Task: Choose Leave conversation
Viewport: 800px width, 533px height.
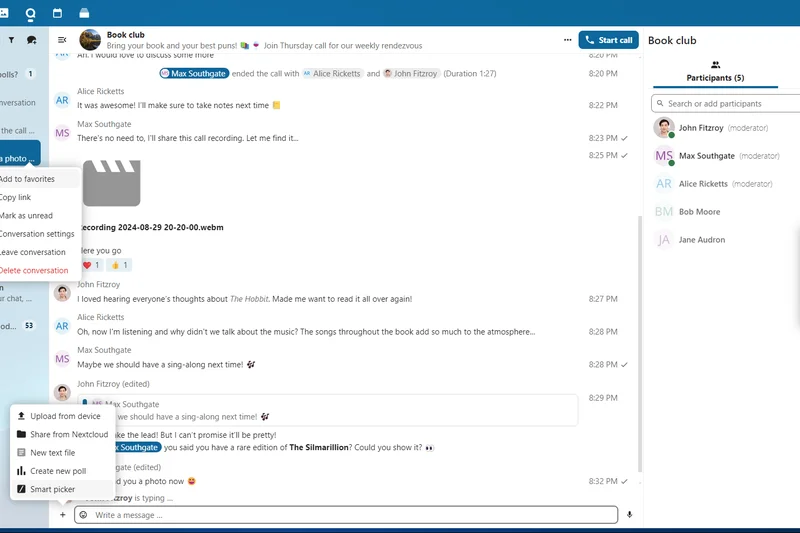Action: pos(39,252)
